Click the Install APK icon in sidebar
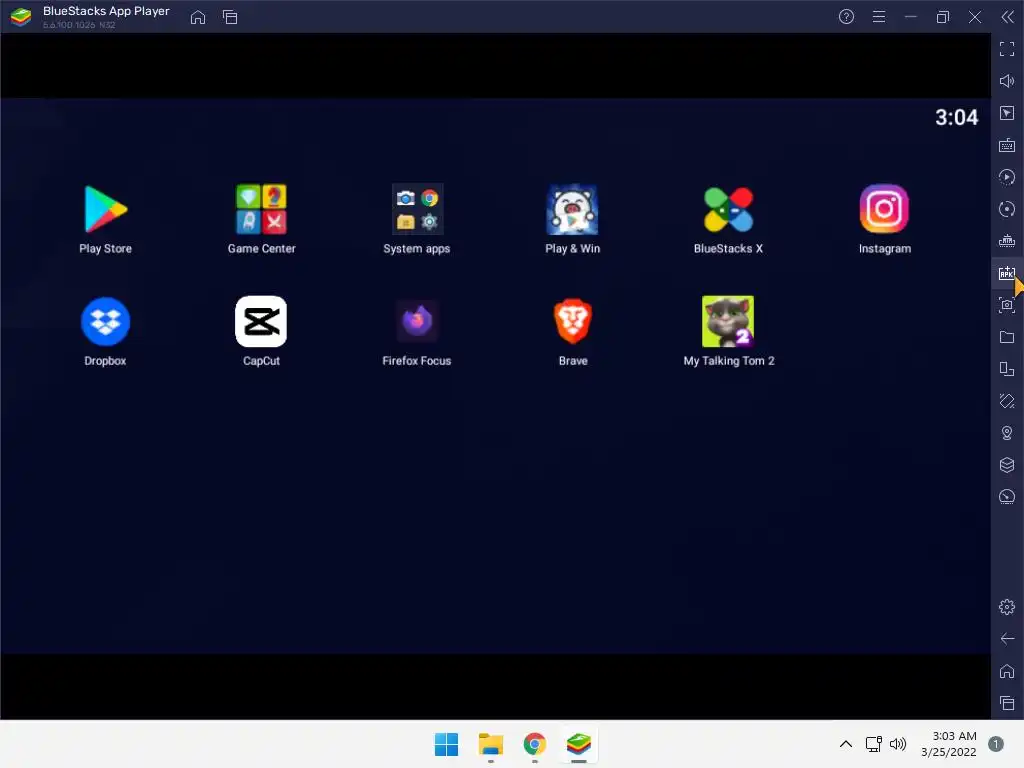 [x=1007, y=273]
